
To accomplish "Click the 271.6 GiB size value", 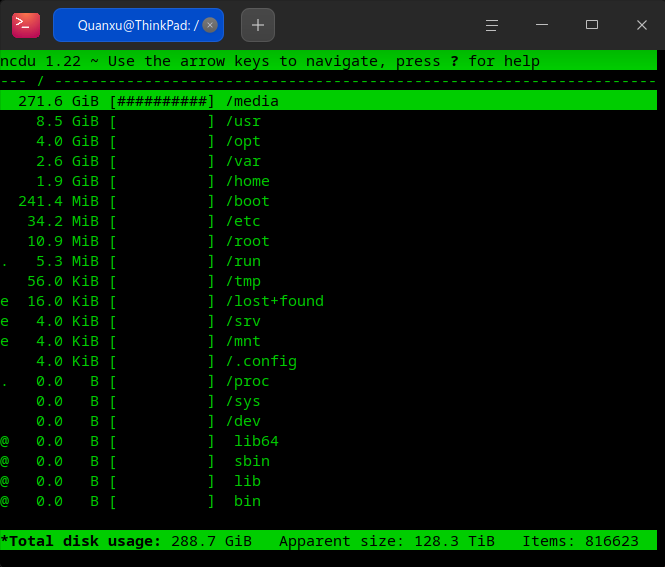I will tap(59, 101).
